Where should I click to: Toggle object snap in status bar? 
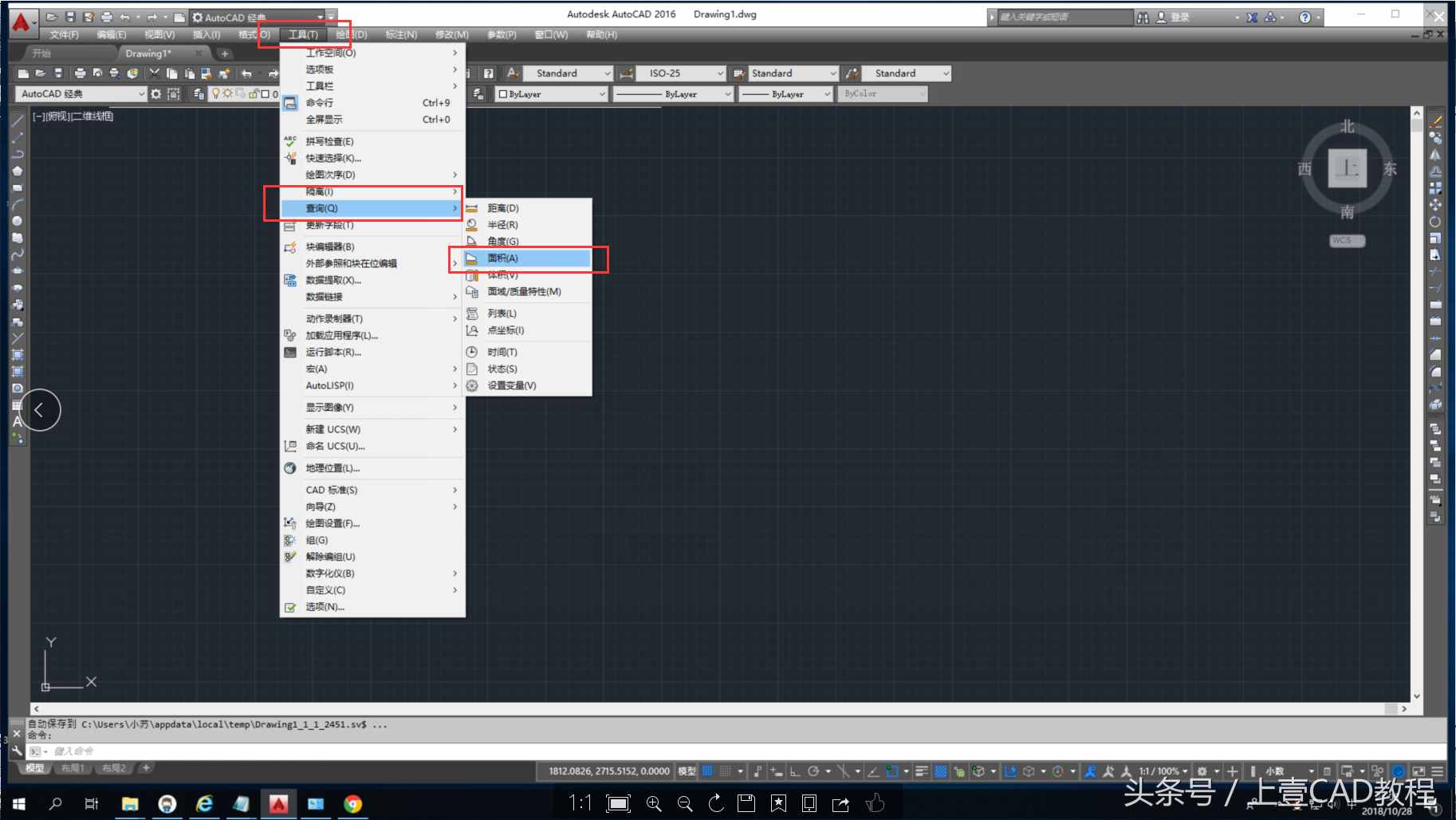coord(892,771)
